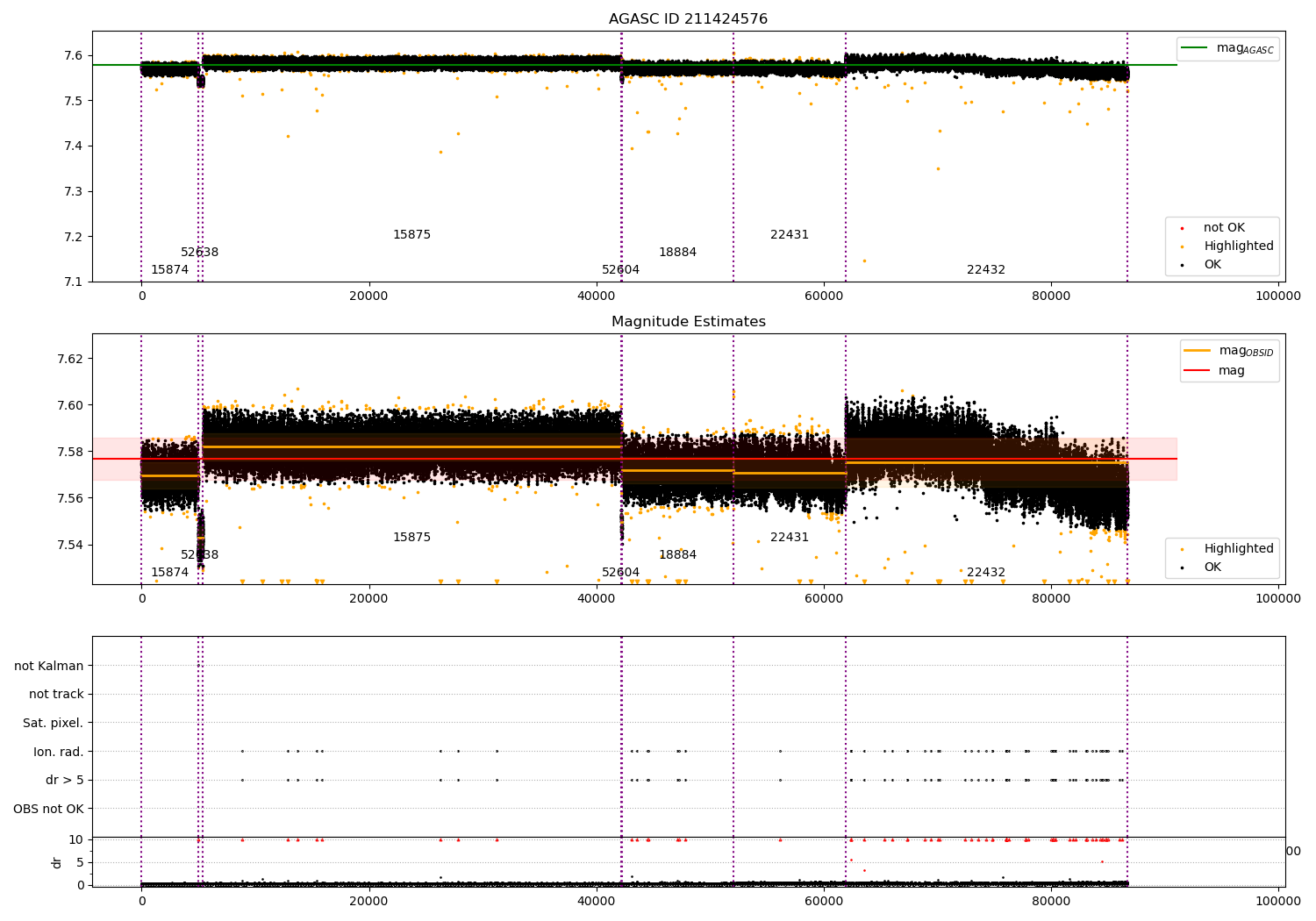Click OBSID label 22432 in Magnitude Estimates plot

(x=986, y=573)
